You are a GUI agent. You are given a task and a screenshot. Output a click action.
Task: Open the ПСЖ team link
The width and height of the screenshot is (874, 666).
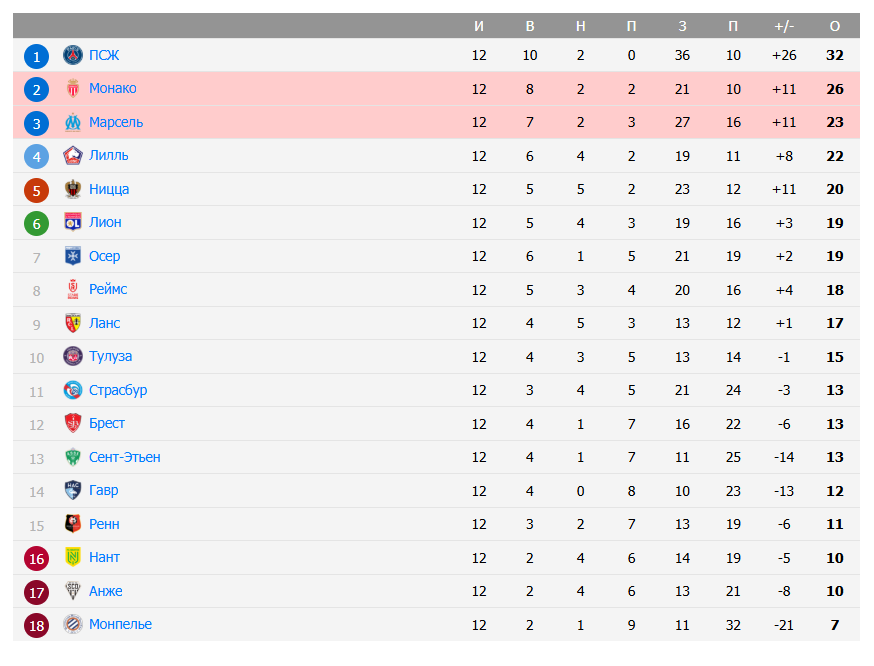104,55
